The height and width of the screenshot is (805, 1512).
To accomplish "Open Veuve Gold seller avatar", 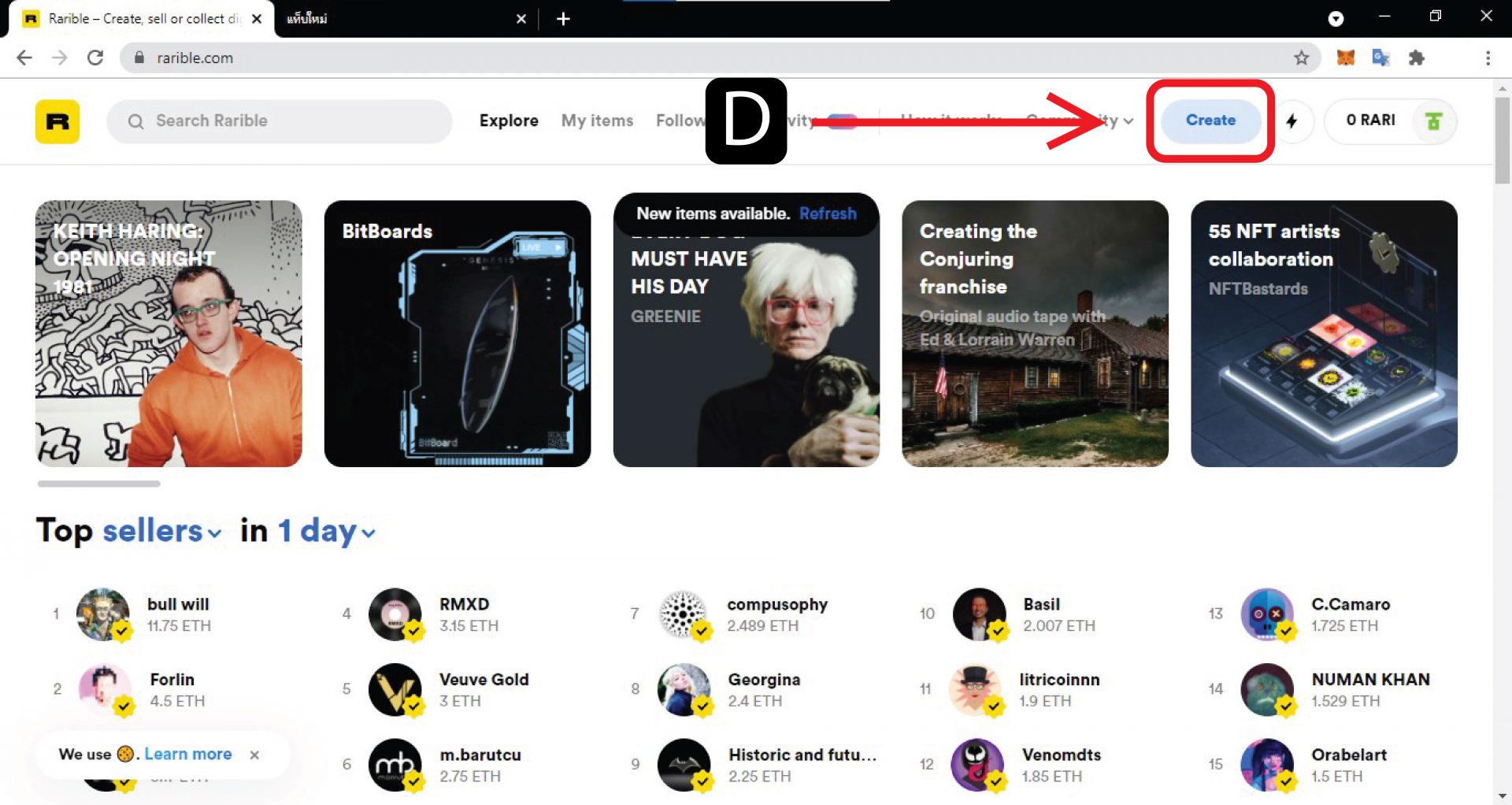I will point(395,690).
